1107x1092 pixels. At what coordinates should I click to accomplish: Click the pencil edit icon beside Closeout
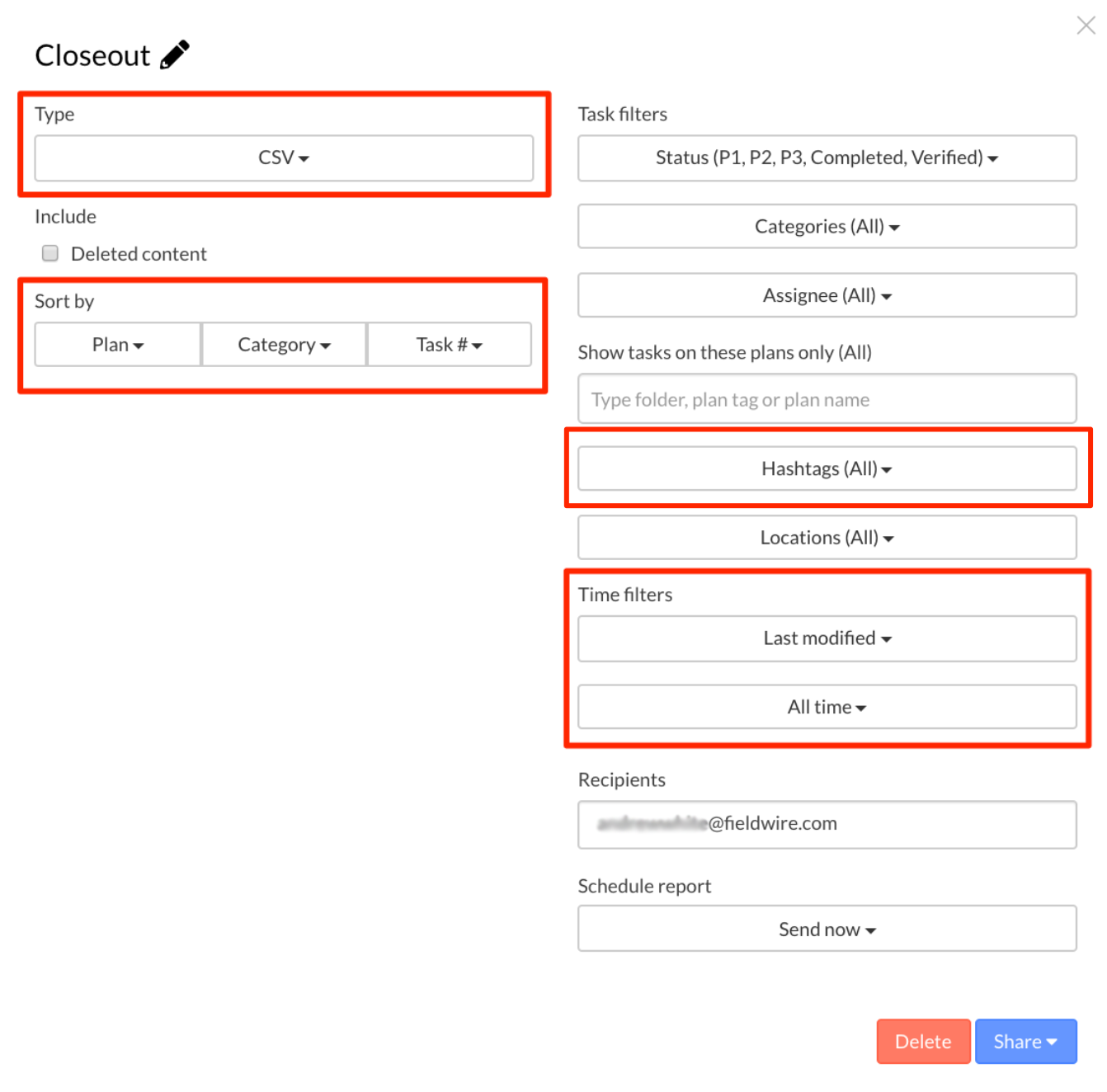click(x=175, y=54)
